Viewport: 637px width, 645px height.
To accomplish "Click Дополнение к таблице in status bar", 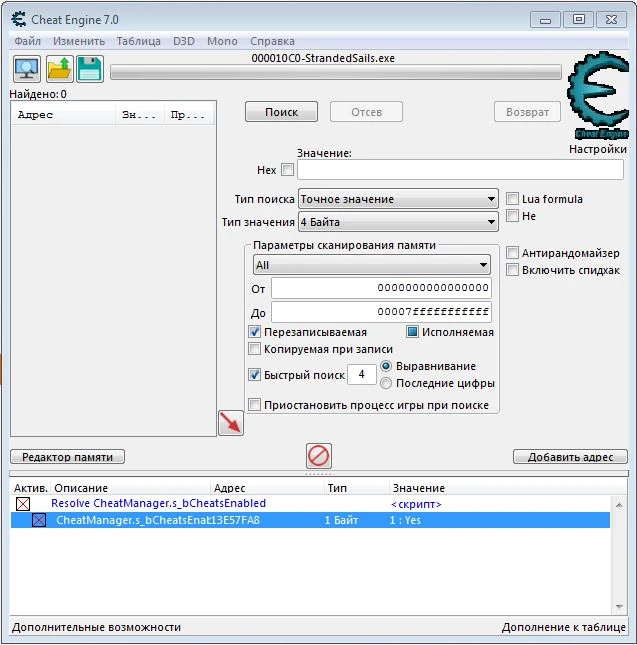I will pyautogui.click(x=563, y=627).
